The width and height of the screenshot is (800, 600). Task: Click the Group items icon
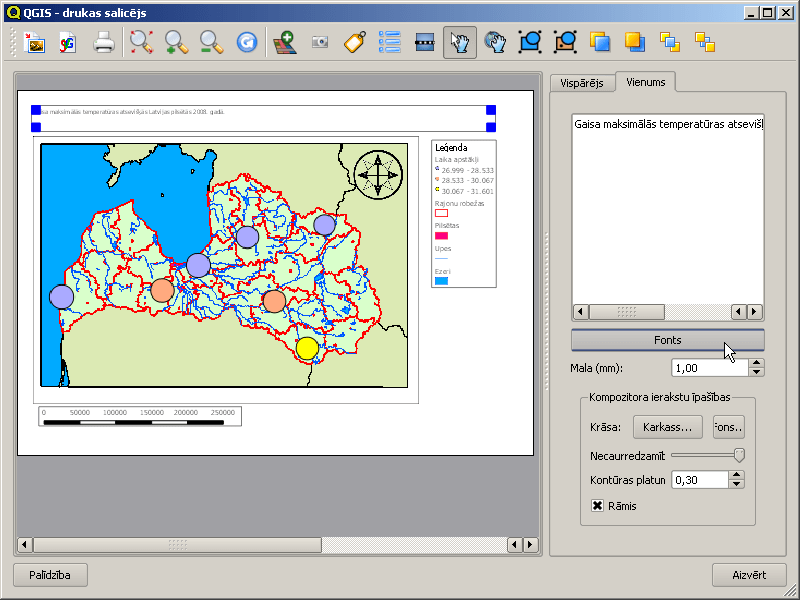tap(530, 42)
